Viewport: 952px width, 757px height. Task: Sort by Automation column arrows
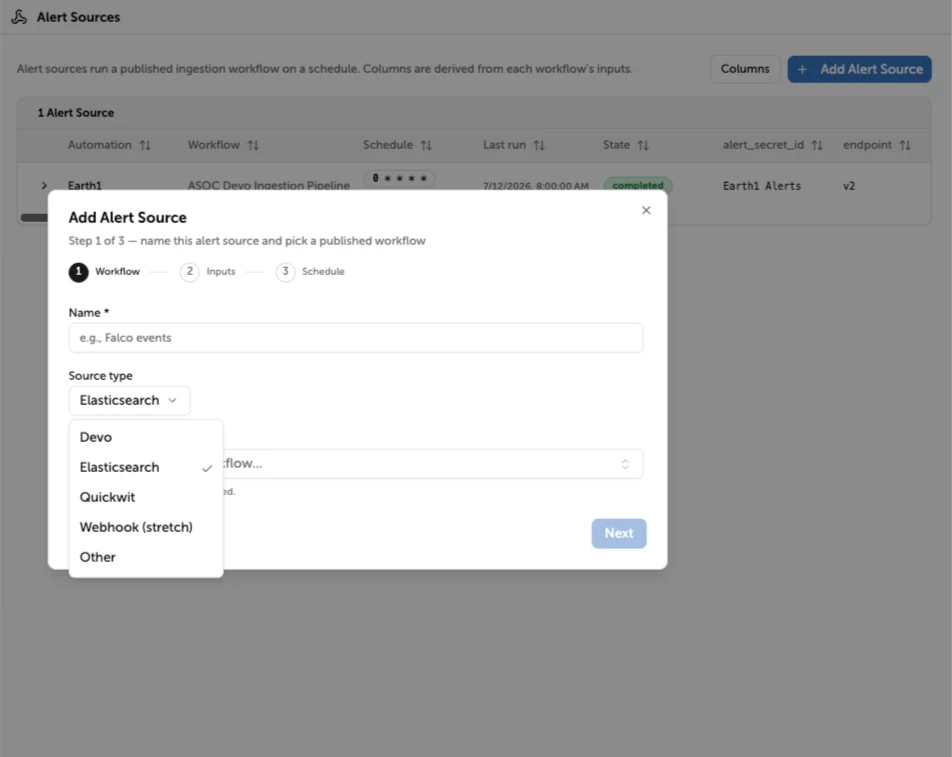coord(145,145)
